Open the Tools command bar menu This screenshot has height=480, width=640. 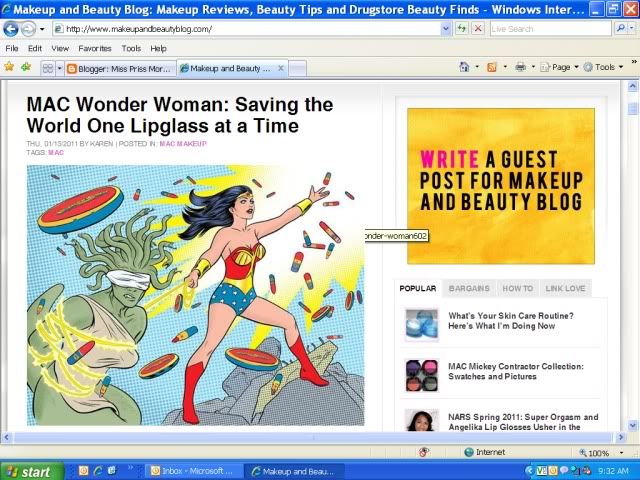pyautogui.click(x=604, y=67)
